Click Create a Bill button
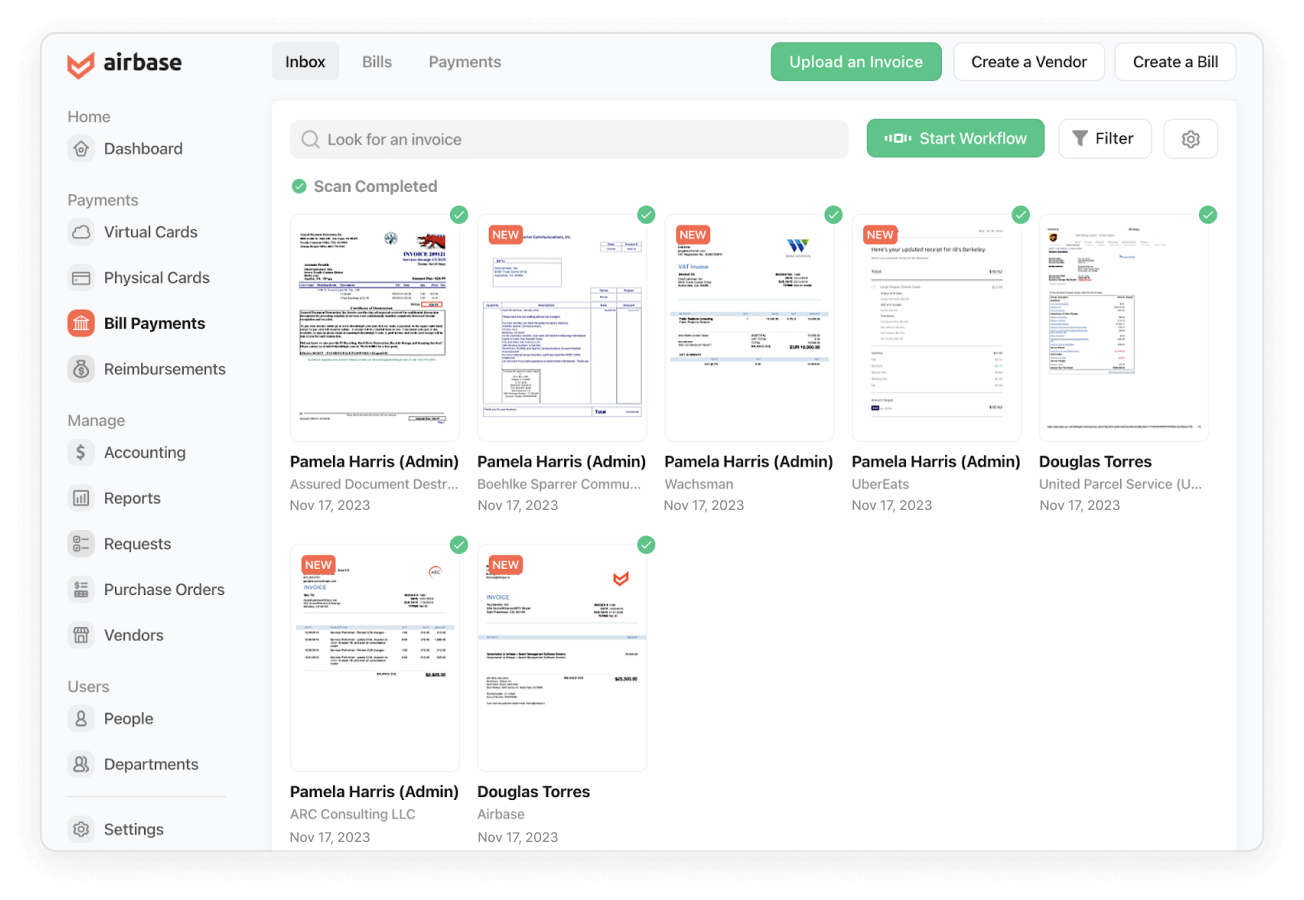This screenshot has height=900, width=1304. point(1175,62)
